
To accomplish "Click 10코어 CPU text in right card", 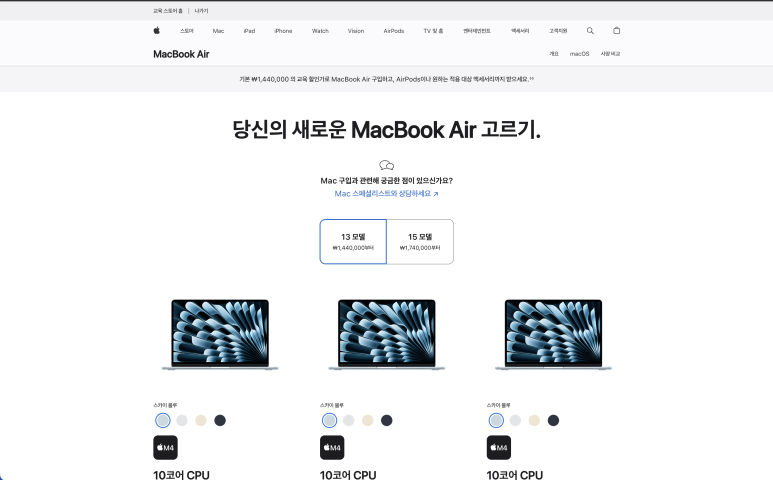I will (x=515, y=475).
